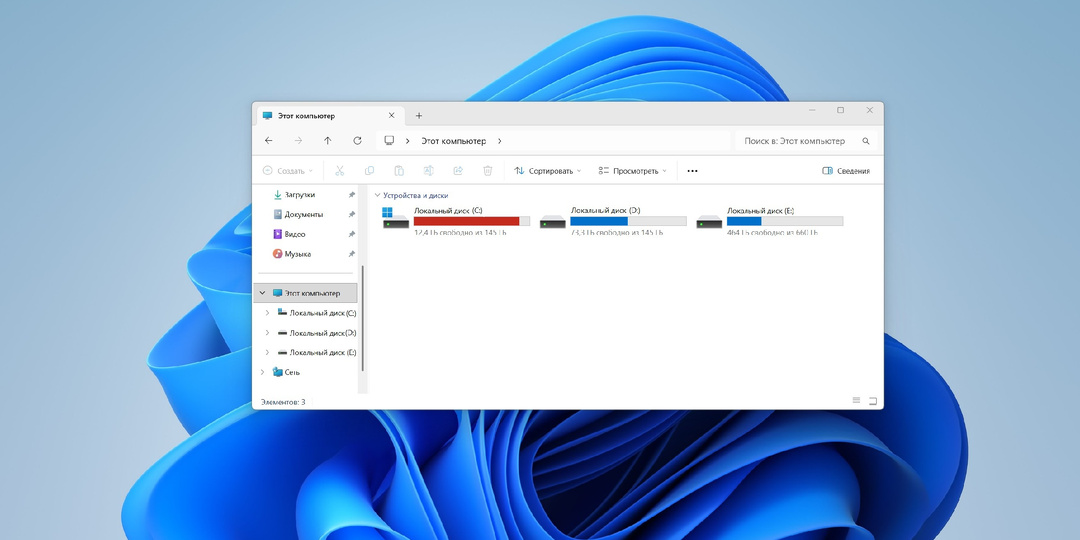
Task: Click the Delete trash icon
Action: 488,171
